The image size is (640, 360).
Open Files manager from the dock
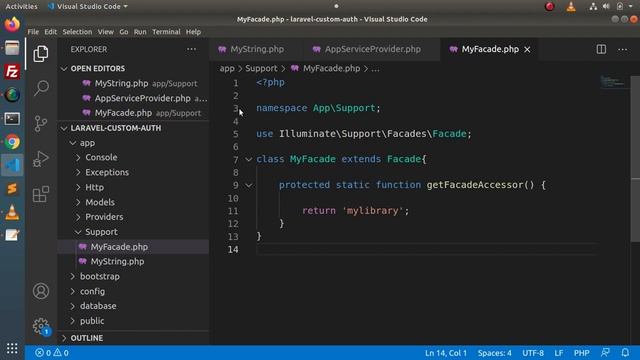(x=12, y=48)
